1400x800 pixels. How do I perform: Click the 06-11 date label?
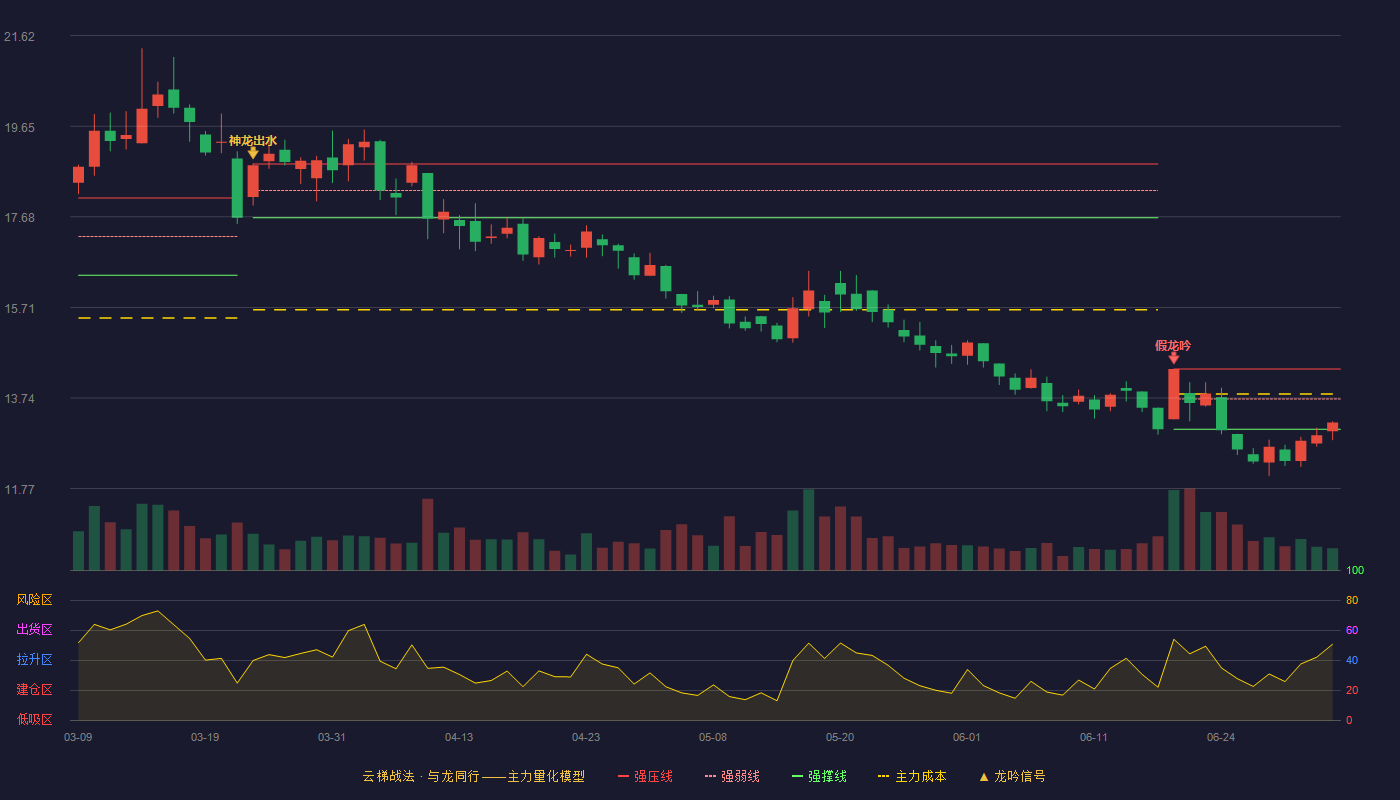[1094, 737]
